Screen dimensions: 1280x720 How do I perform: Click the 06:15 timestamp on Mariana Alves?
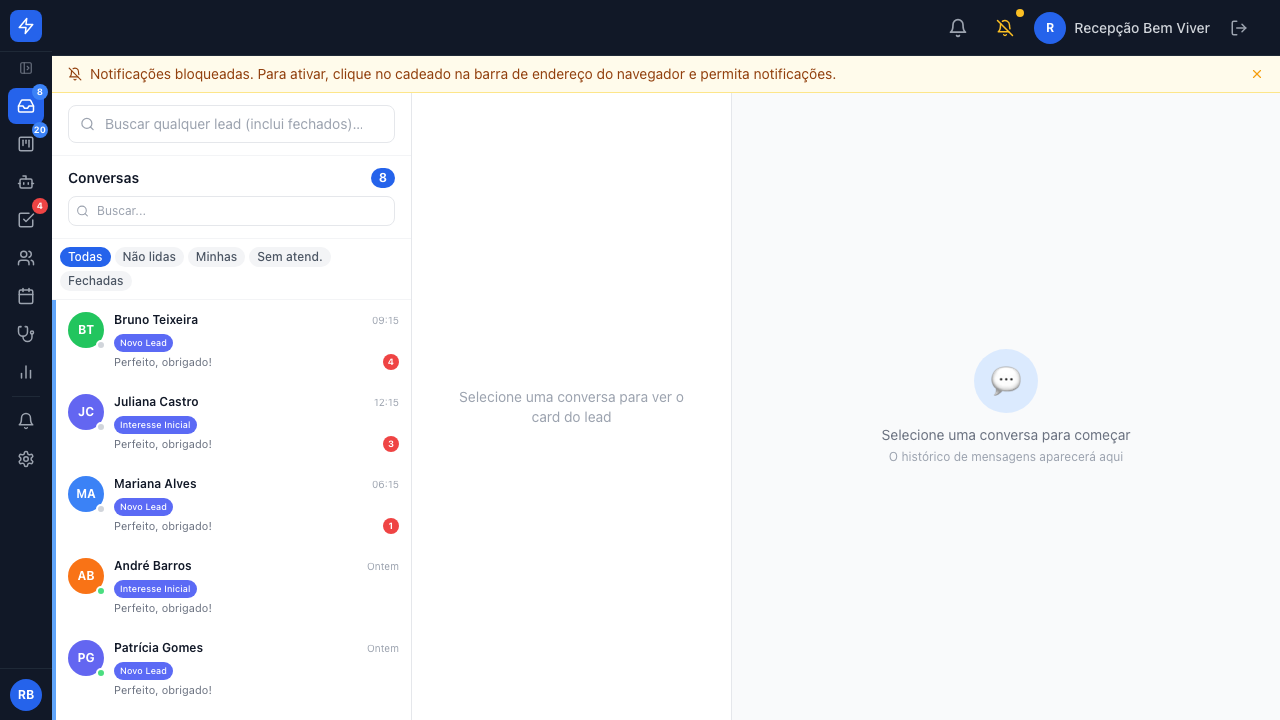pyautogui.click(x=385, y=485)
